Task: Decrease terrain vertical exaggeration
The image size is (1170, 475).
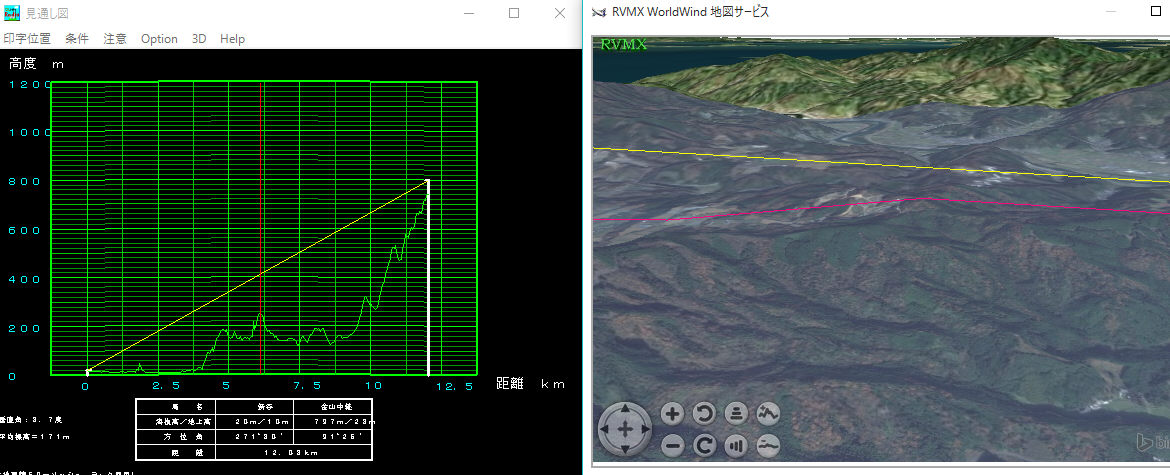Action: click(768, 445)
